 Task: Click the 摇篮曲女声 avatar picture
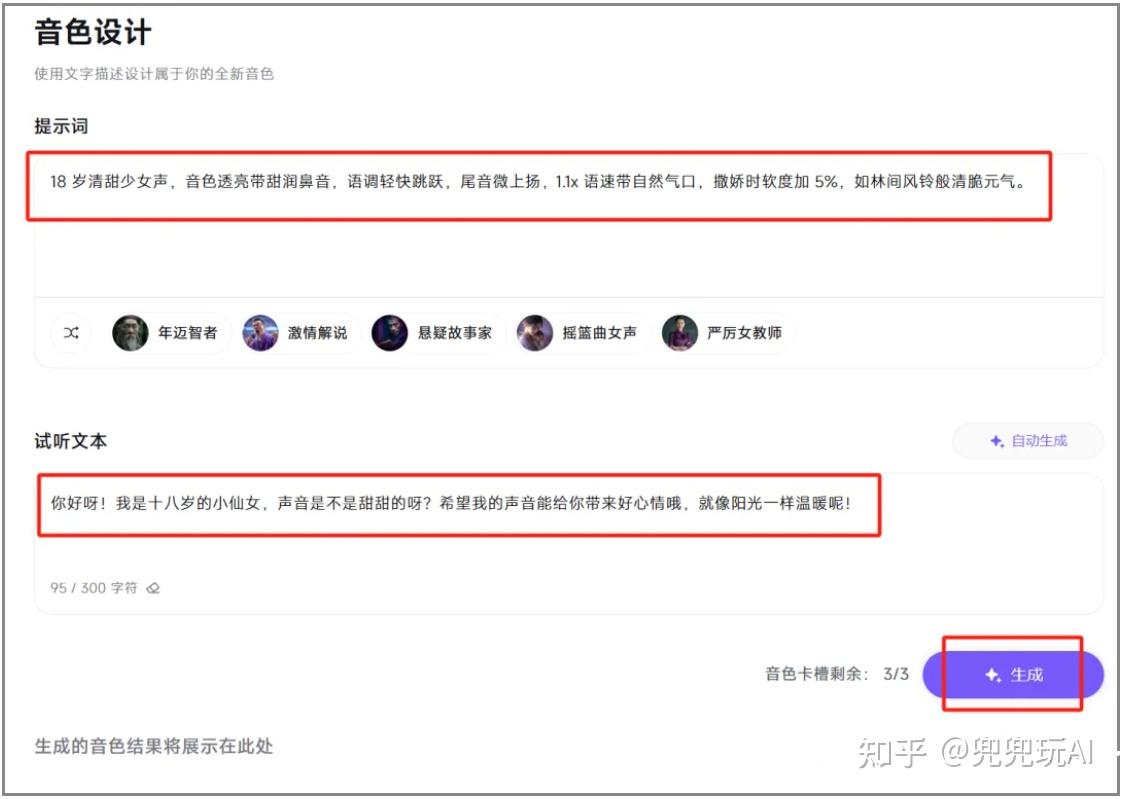point(535,333)
